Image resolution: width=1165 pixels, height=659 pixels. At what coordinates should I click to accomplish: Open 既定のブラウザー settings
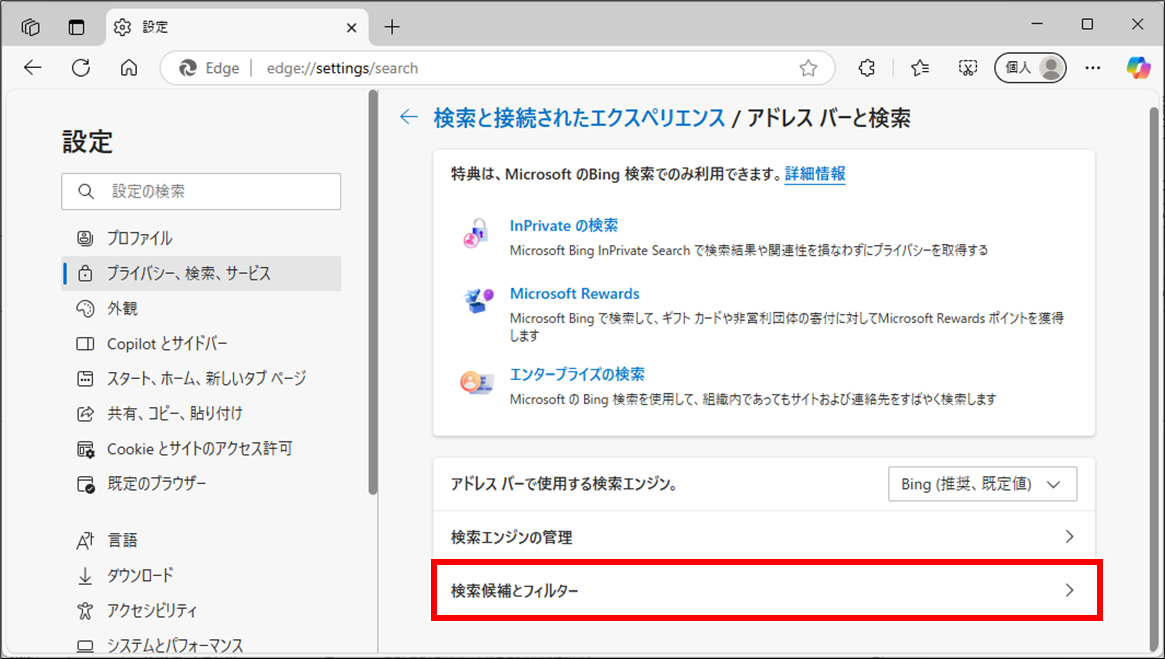(201, 484)
